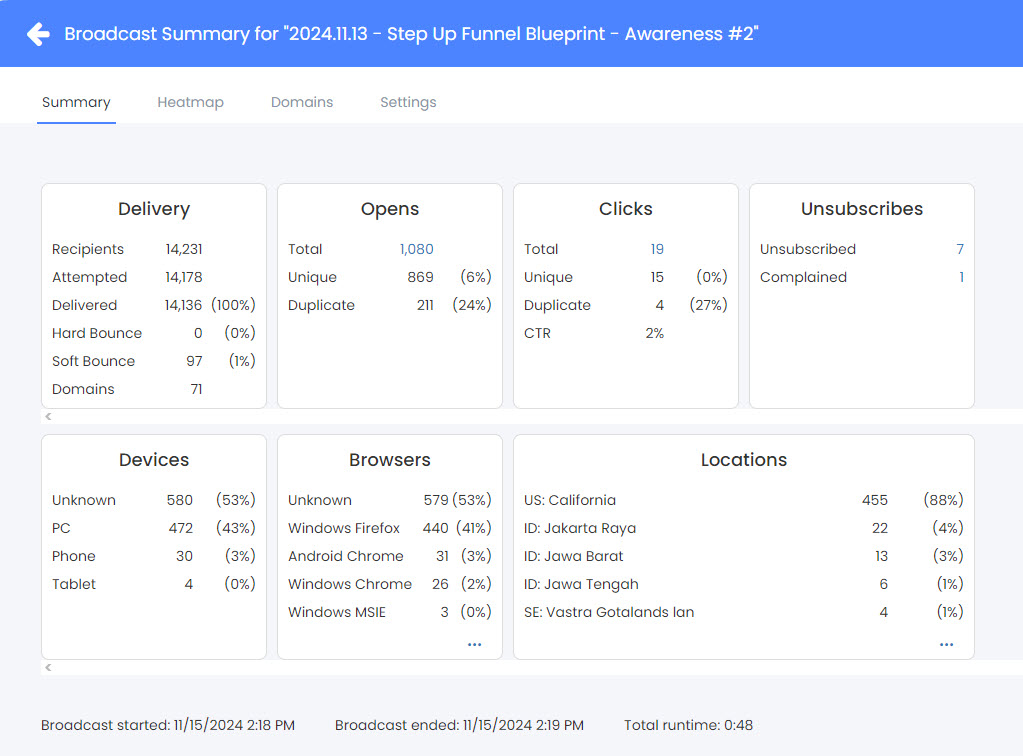Select the Unknown row in the Devices card

pos(84,500)
